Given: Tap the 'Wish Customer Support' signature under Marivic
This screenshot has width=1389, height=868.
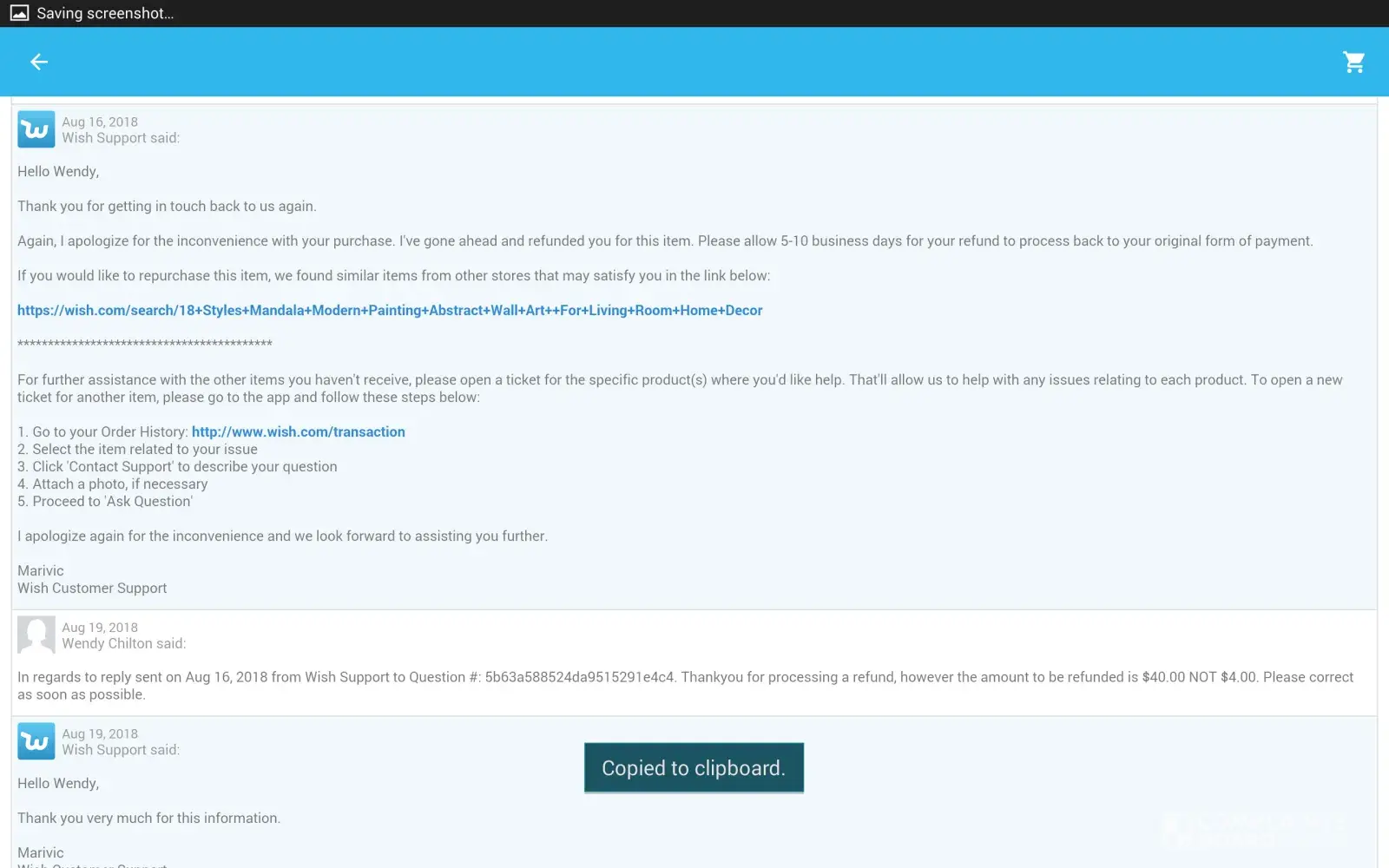Looking at the screenshot, I should point(92,588).
